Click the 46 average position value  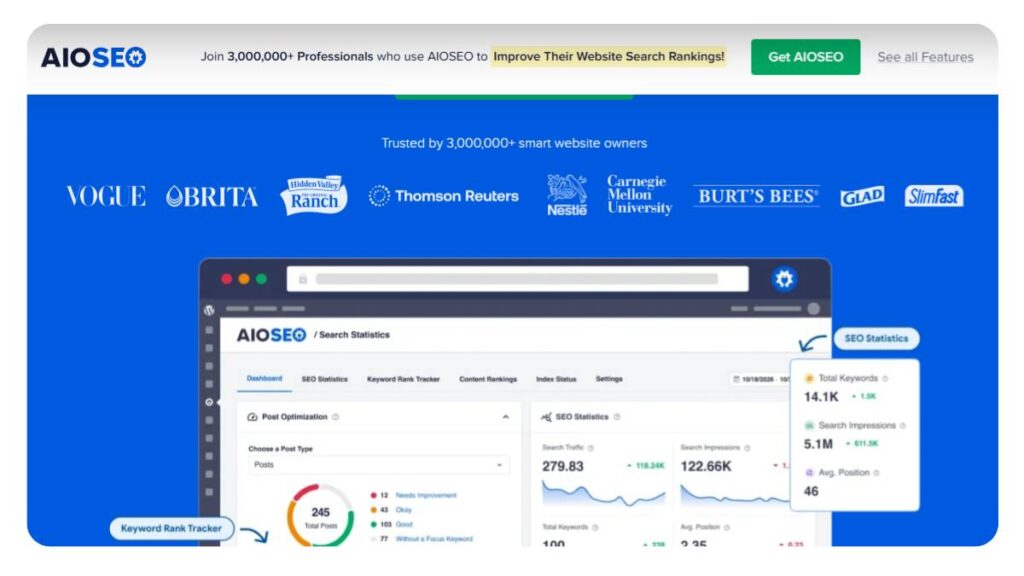[x=811, y=491]
